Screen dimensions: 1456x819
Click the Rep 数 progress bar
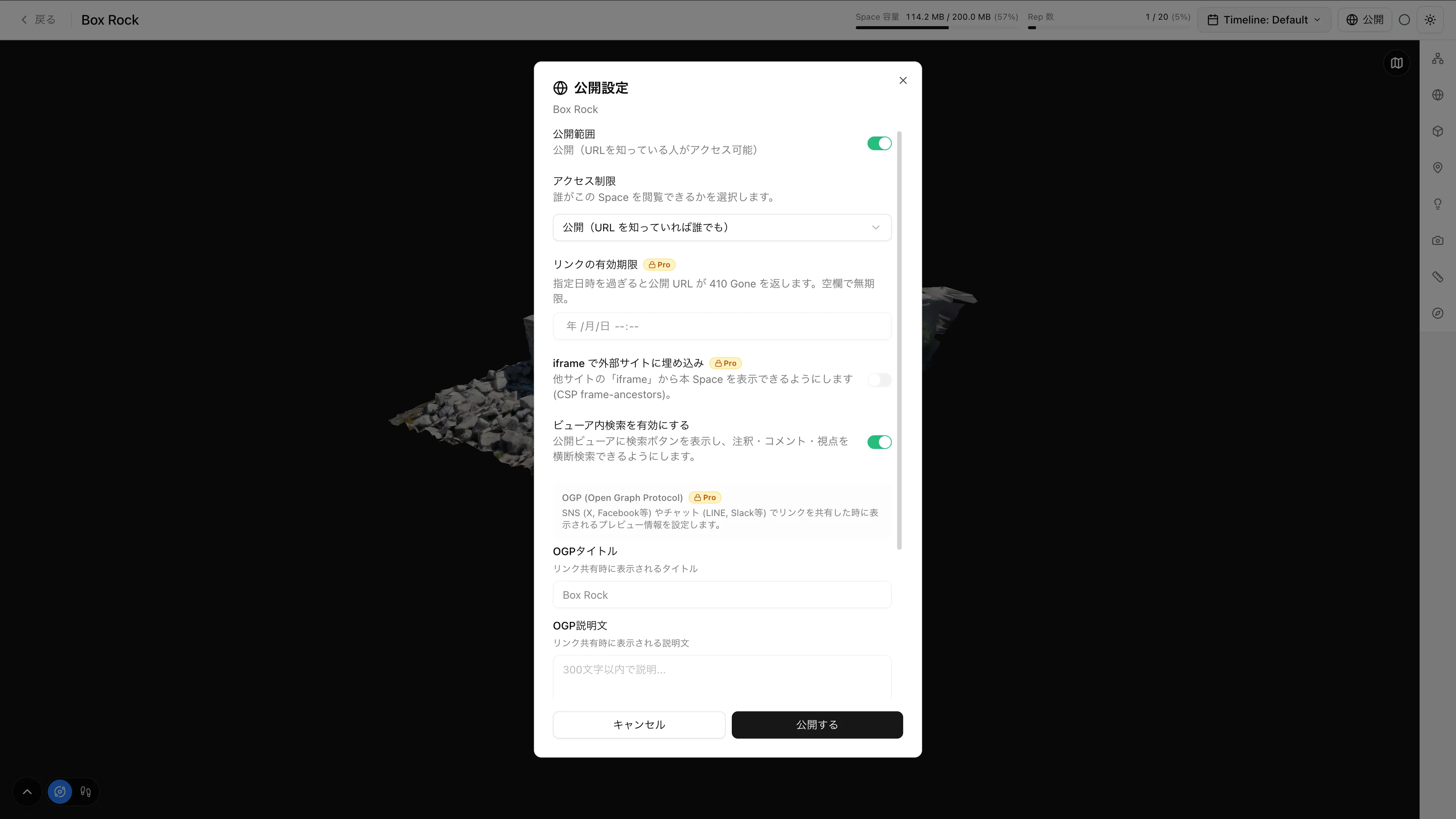1108,28
